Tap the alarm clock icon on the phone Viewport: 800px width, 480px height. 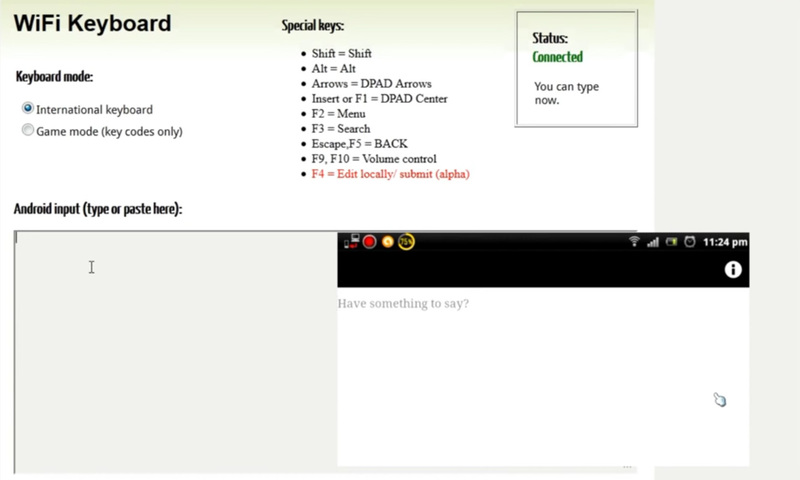(x=690, y=242)
